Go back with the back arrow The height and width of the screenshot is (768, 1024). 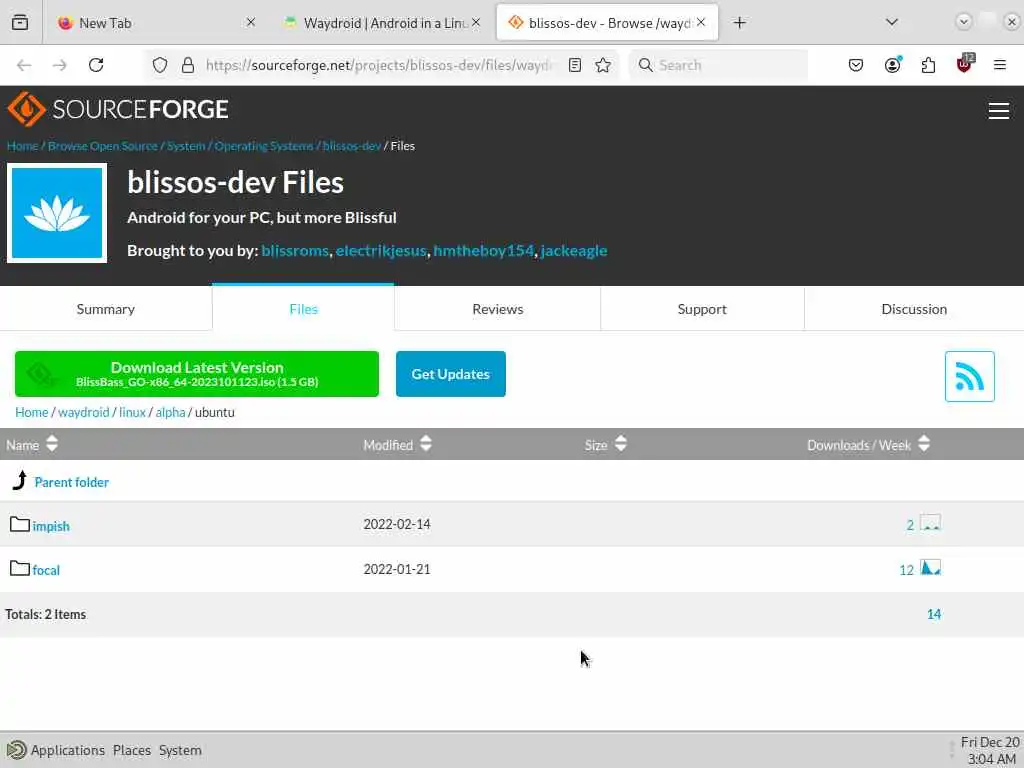pyautogui.click(x=24, y=65)
